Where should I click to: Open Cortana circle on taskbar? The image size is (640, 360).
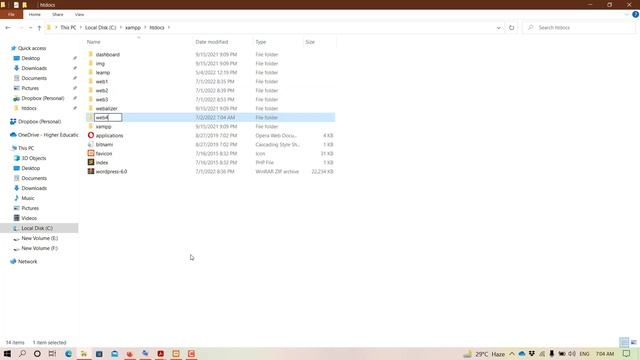tap(37, 354)
